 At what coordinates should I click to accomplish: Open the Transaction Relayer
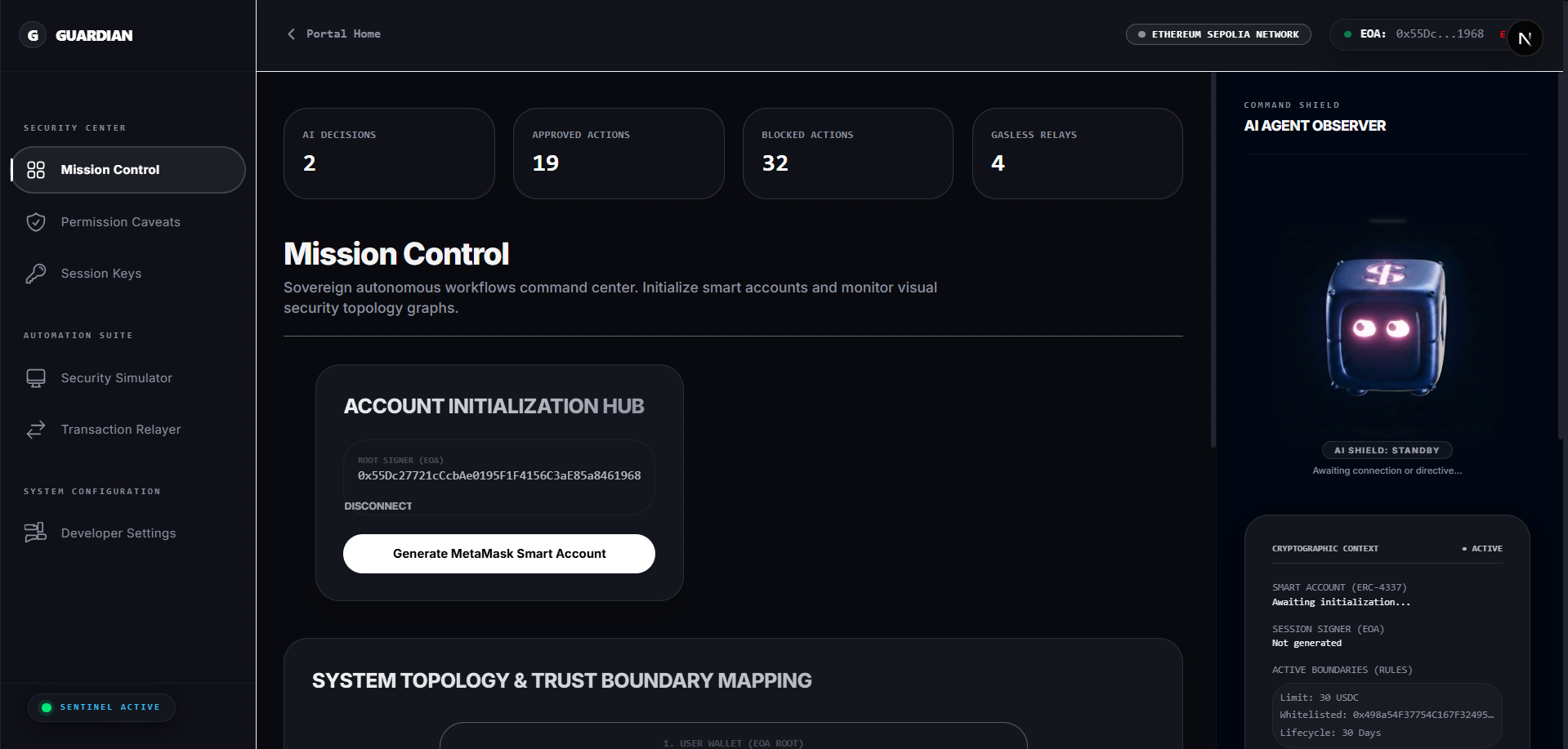(x=128, y=430)
